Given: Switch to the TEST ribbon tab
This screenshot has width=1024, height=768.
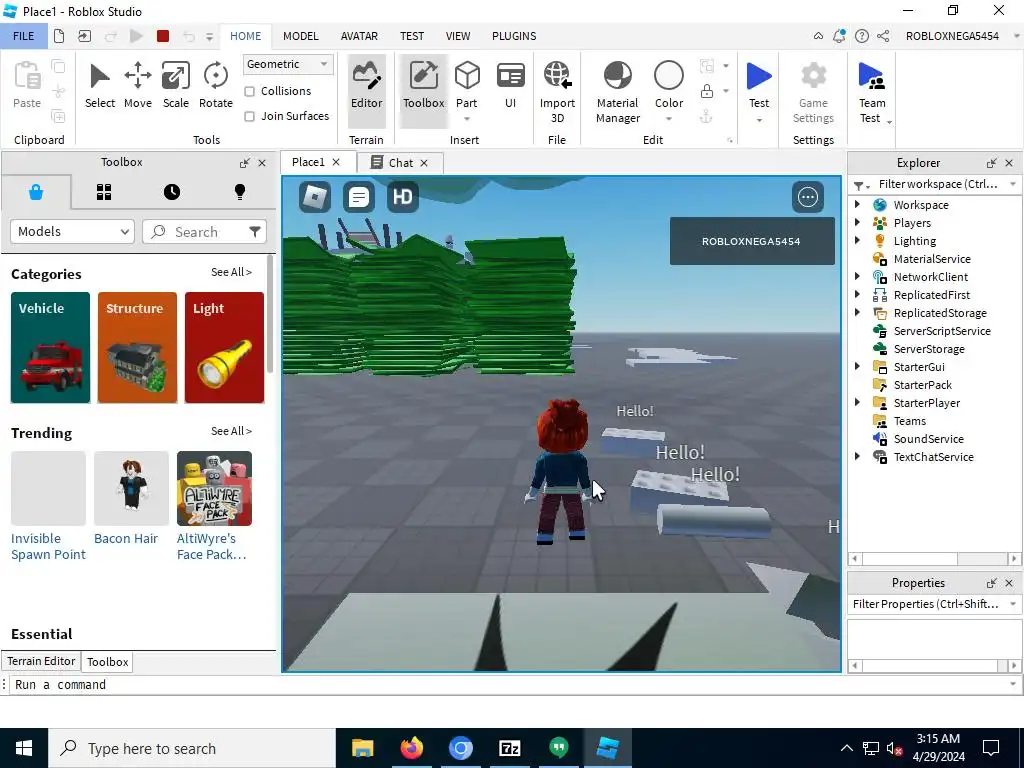Looking at the screenshot, I should (411, 36).
